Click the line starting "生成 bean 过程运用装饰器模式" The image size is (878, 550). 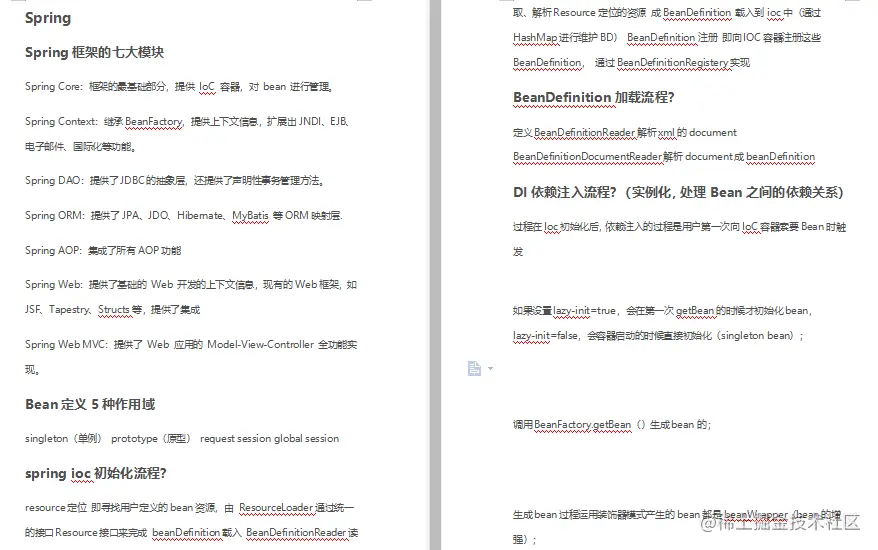coord(677,515)
